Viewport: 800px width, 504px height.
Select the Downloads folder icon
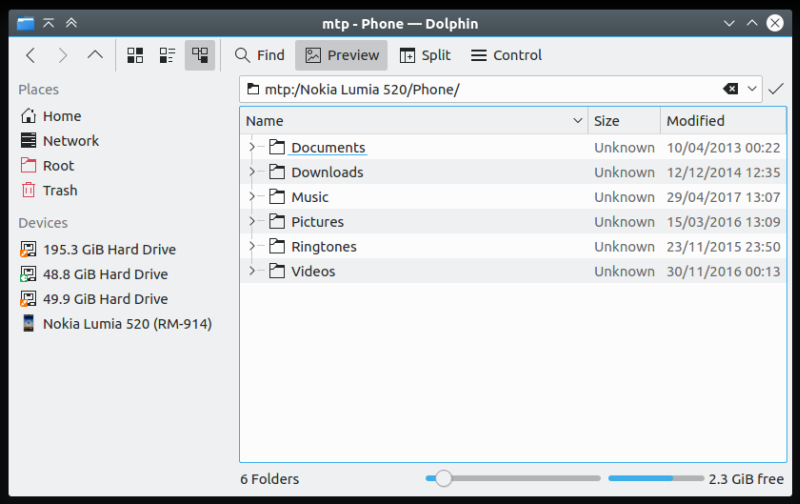pyautogui.click(x=277, y=172)
